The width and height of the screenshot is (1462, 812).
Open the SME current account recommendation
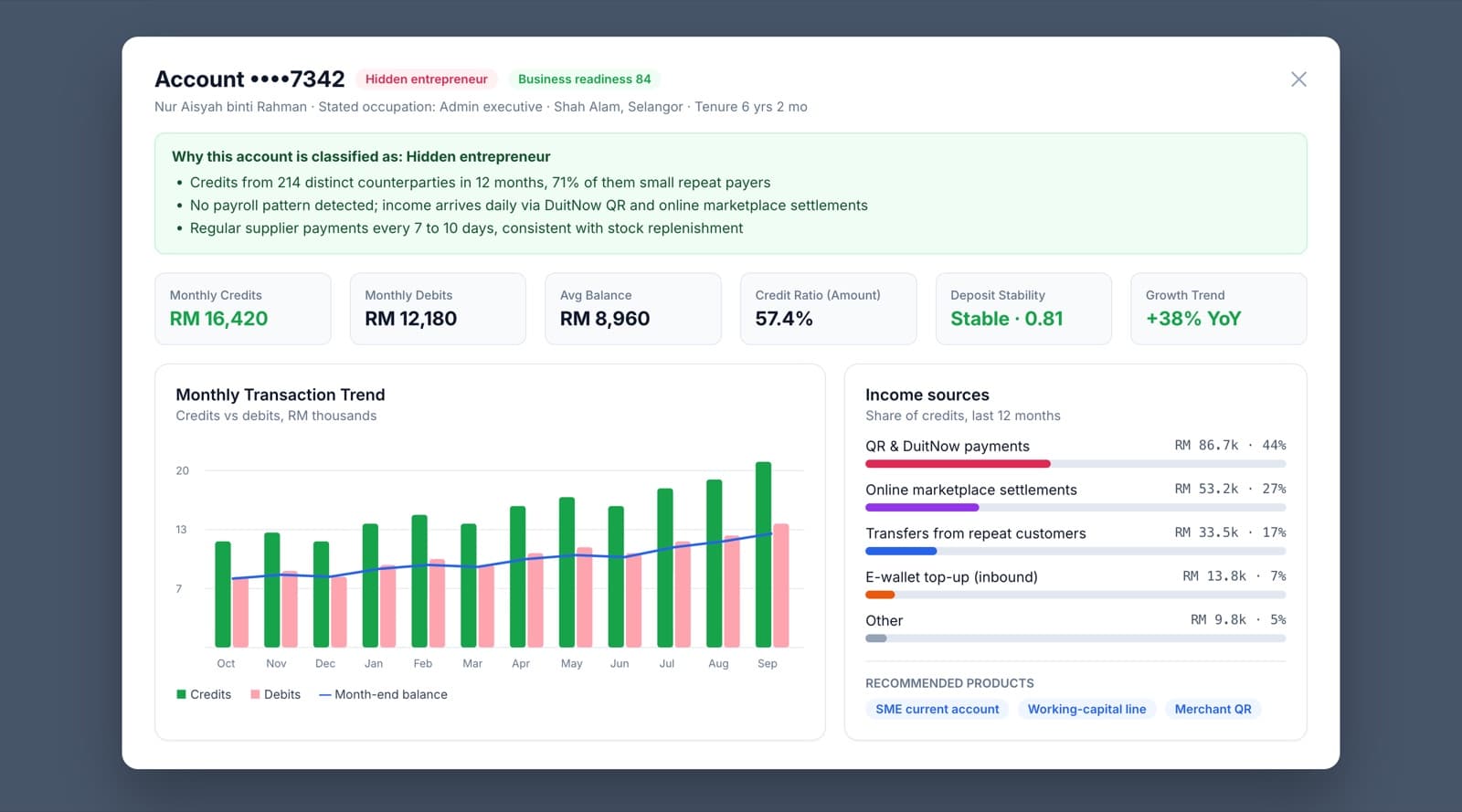coord(938,709)
